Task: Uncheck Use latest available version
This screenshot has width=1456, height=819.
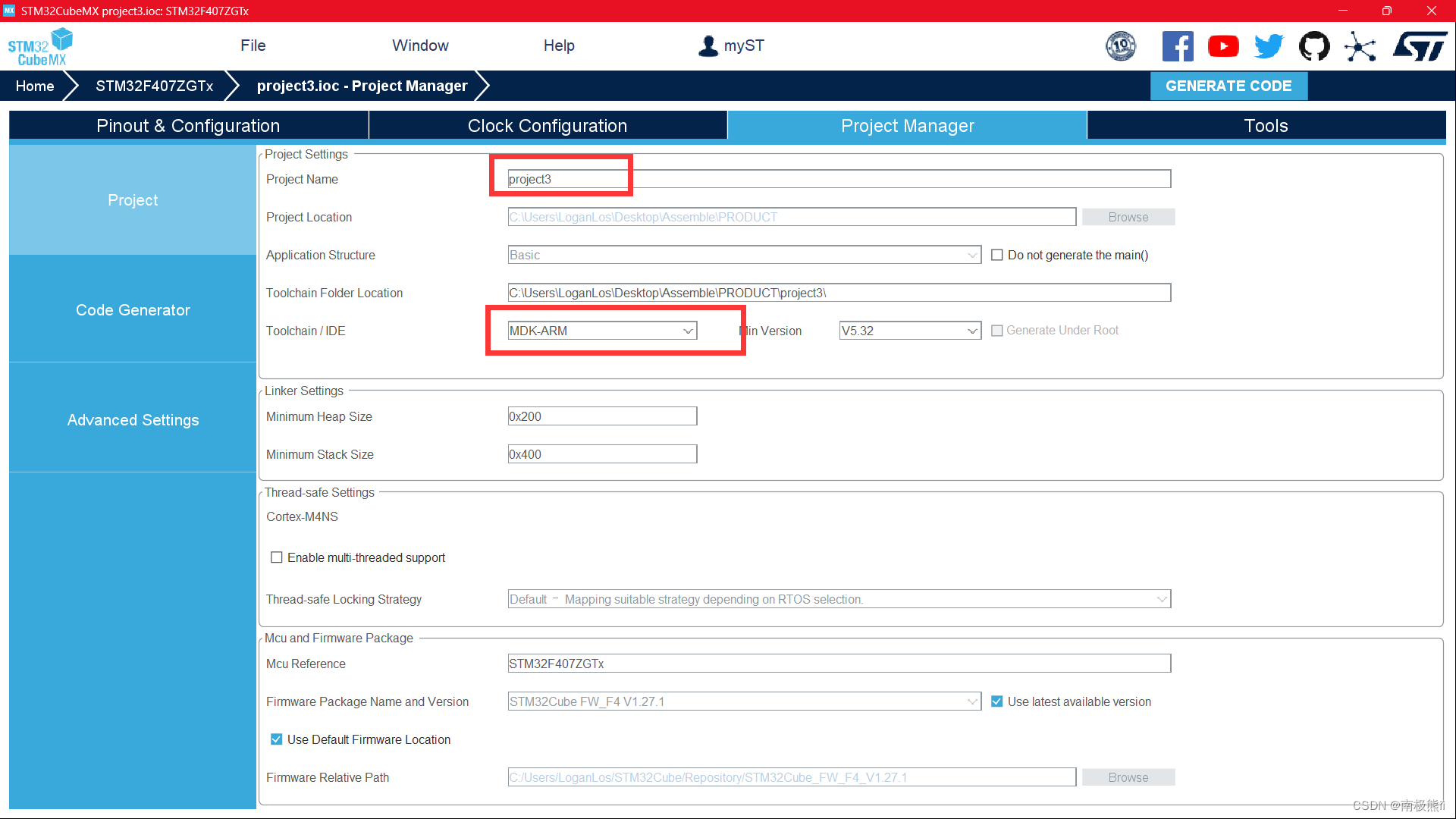Action: click(997, 702)
